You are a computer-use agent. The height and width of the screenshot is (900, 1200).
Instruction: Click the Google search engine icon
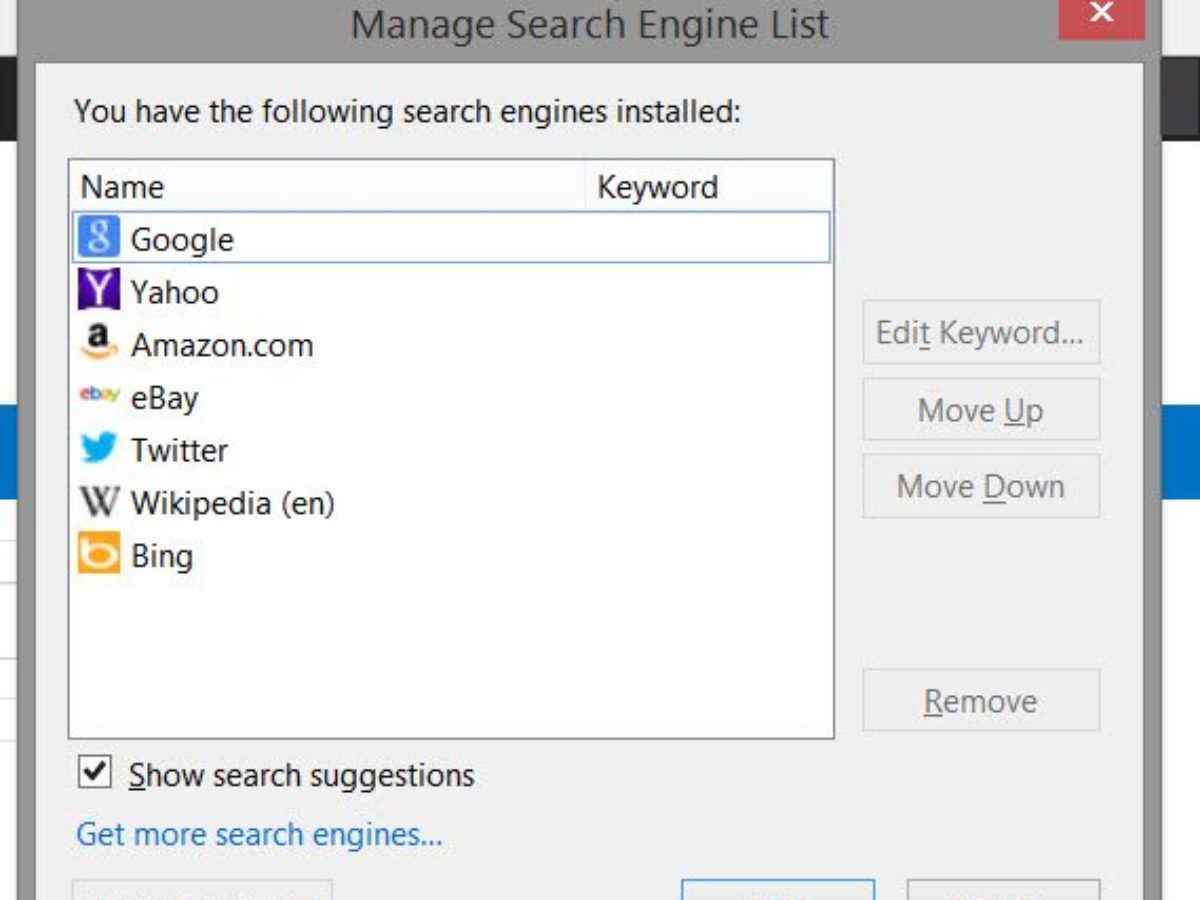pos(99,238)
